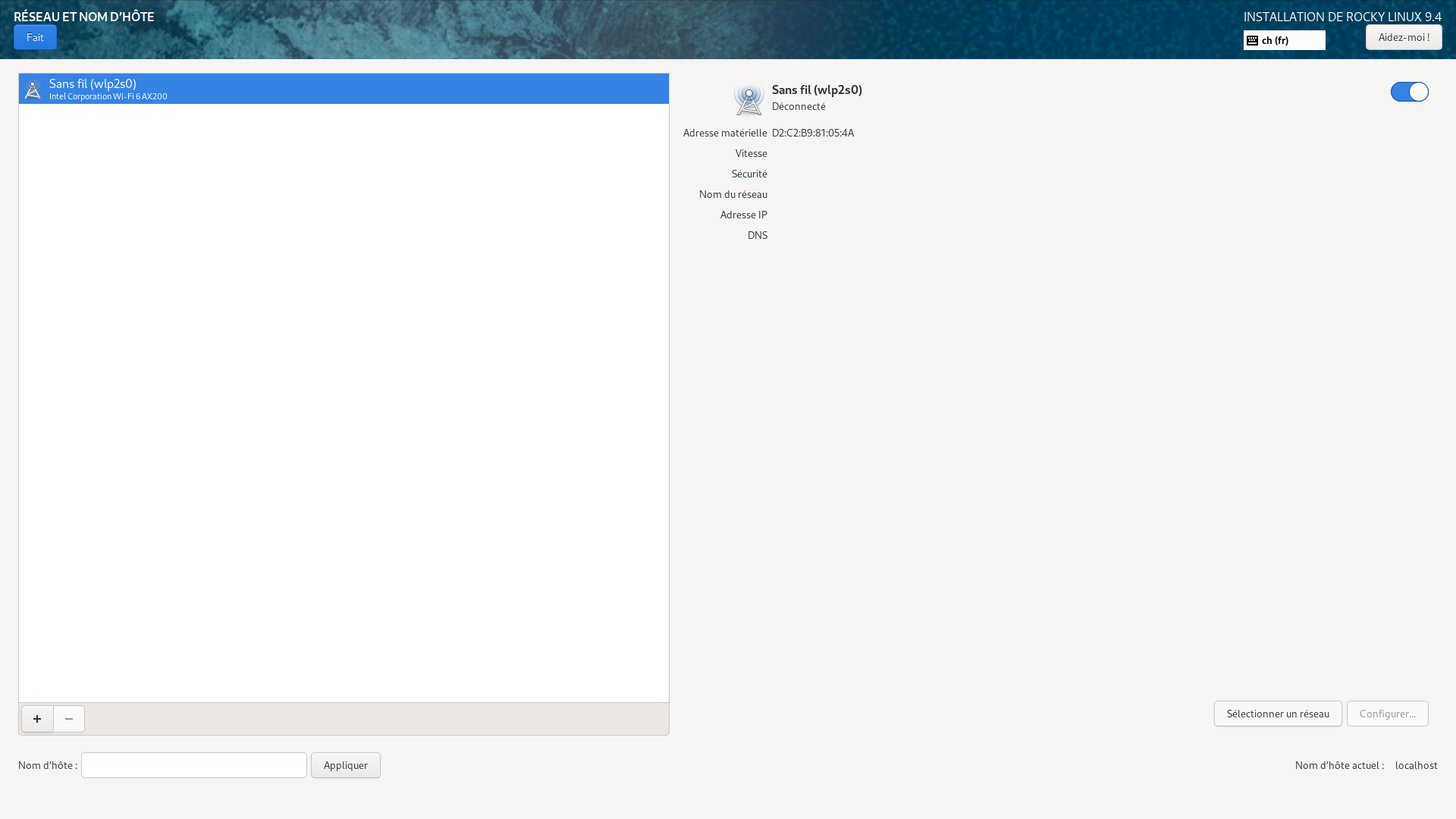
Task: Click the Fait button to finish
Action: pyautogui.click(x=35, y=36)
